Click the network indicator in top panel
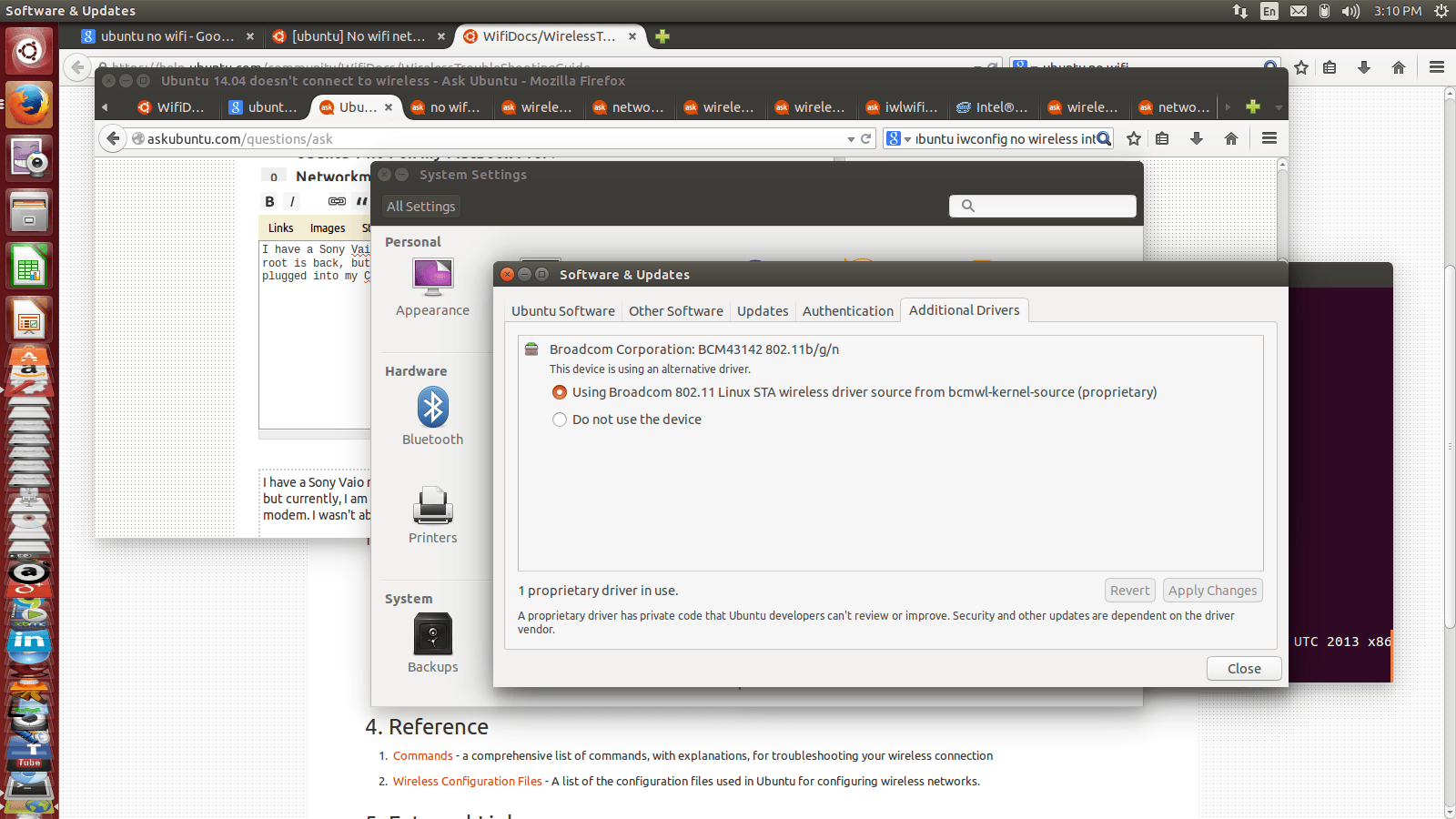The image size is (1456, 819). tap(1240, 11)
